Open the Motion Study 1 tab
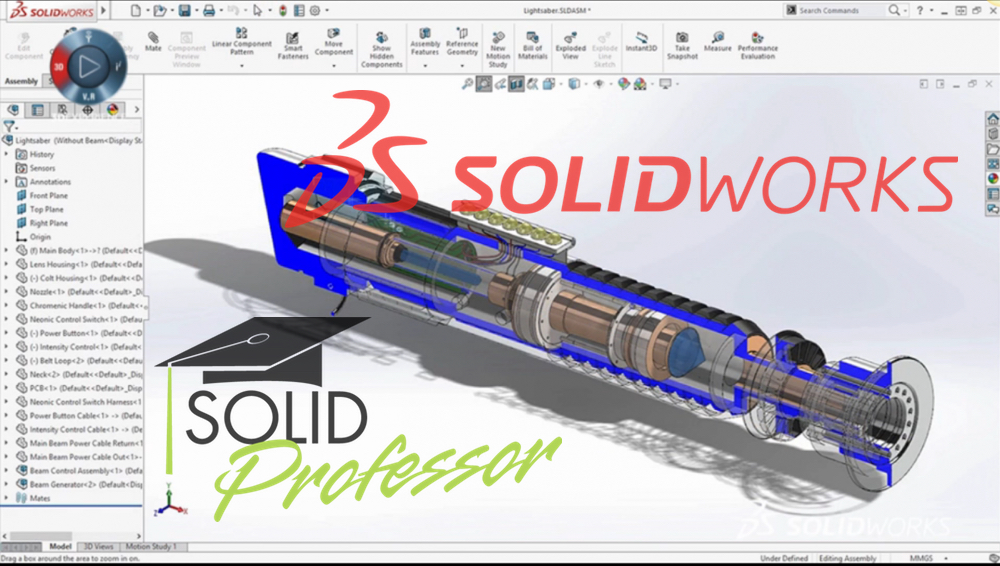 tap(151, 546)
